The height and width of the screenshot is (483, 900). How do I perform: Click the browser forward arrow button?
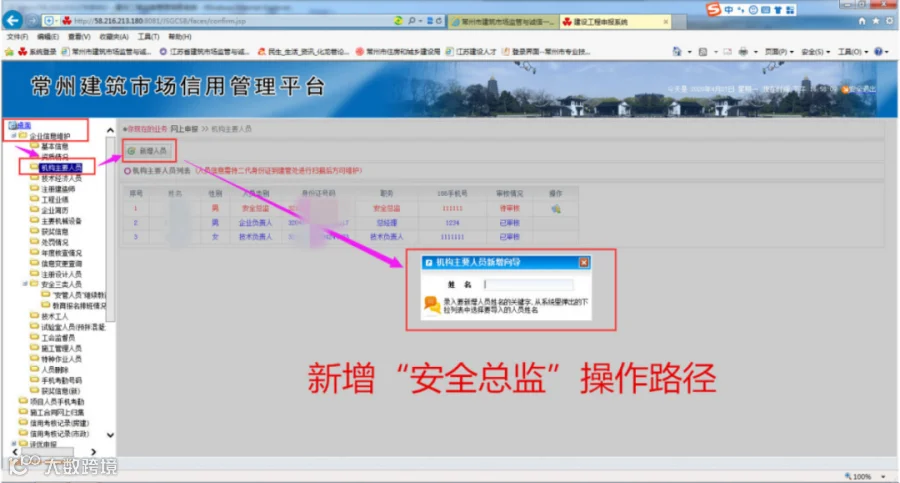click(32, 21)
